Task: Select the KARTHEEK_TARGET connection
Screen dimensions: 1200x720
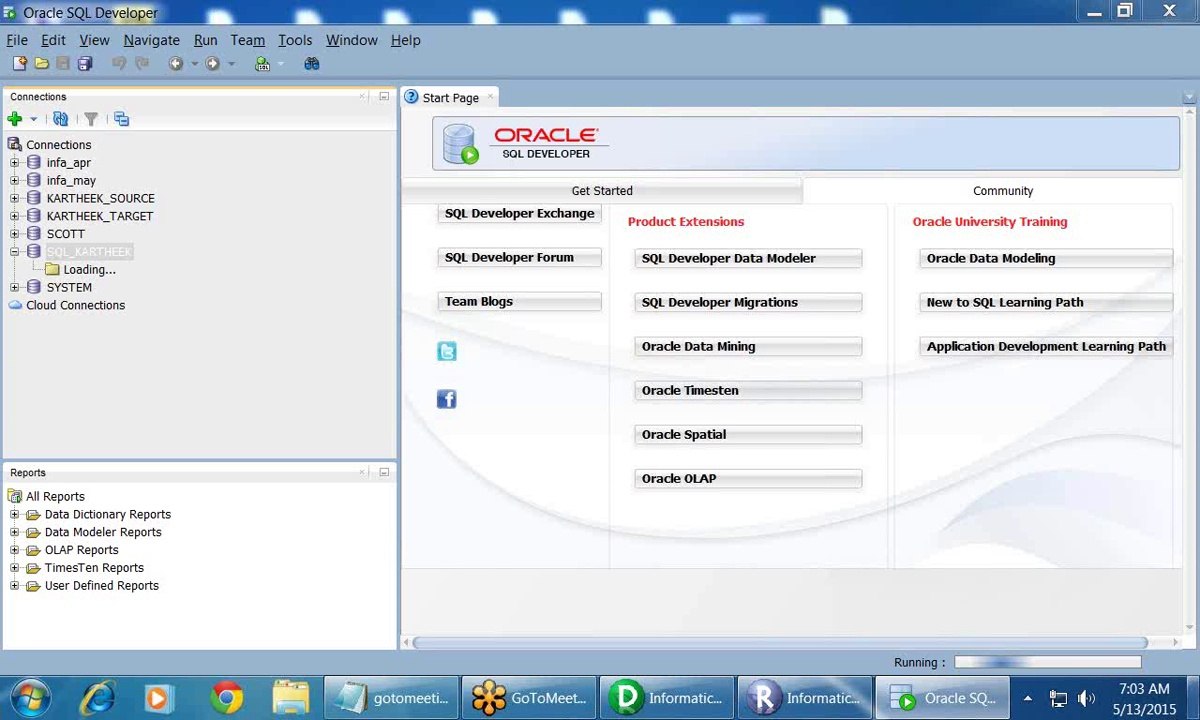Action: 99,216
